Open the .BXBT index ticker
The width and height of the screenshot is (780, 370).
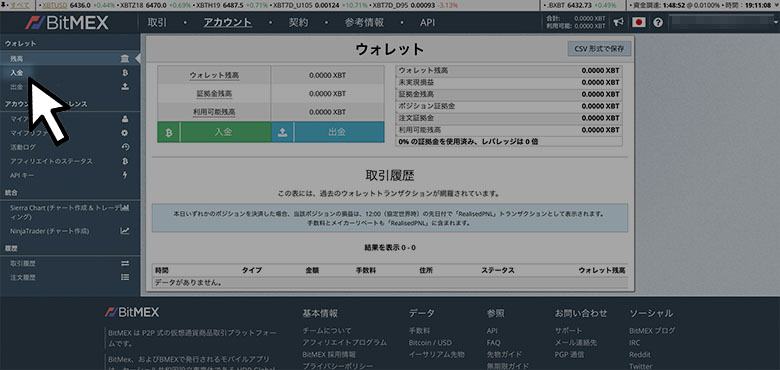(555, 5)
